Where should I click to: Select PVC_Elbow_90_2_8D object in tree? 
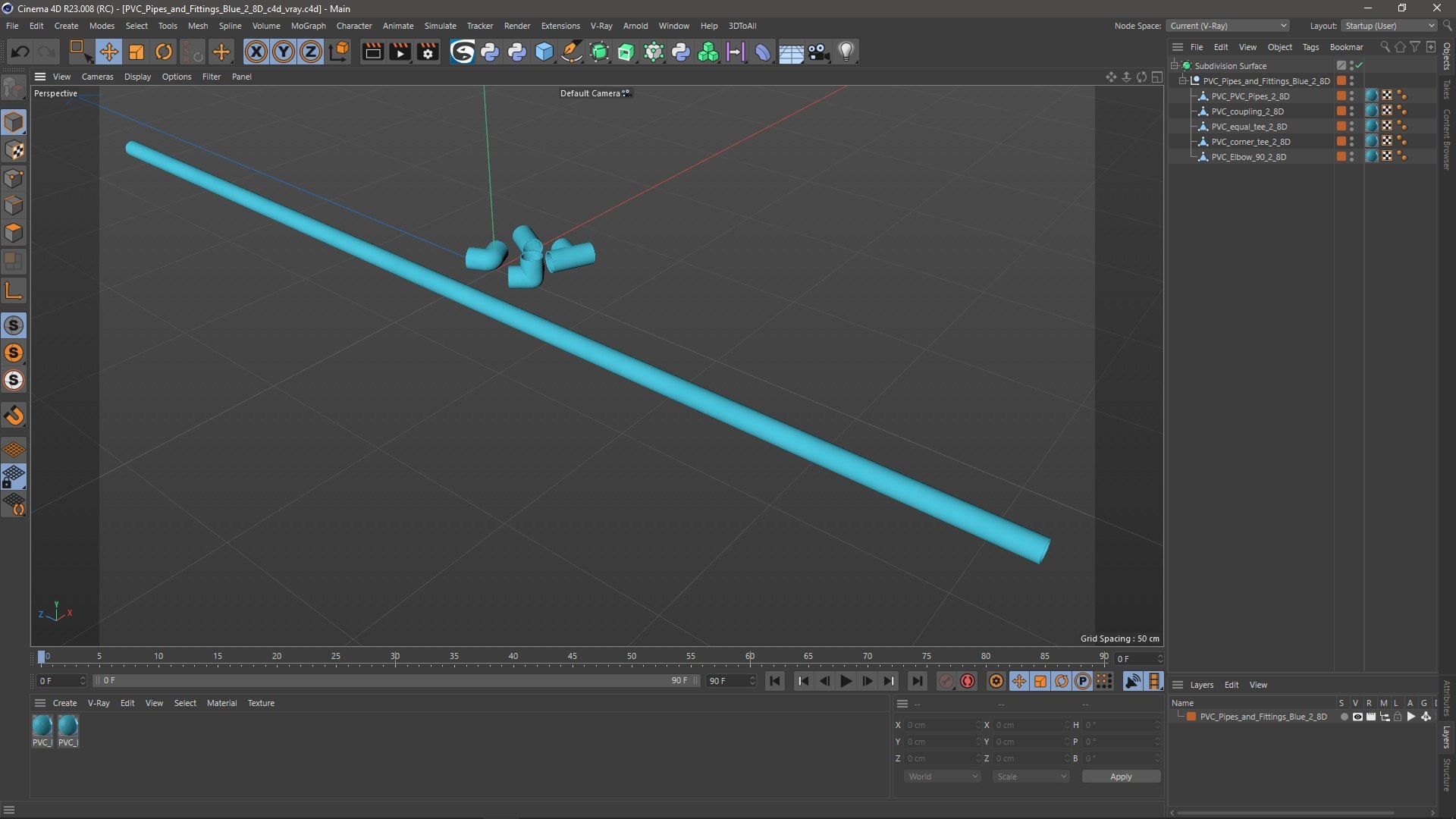[1248, 157]
